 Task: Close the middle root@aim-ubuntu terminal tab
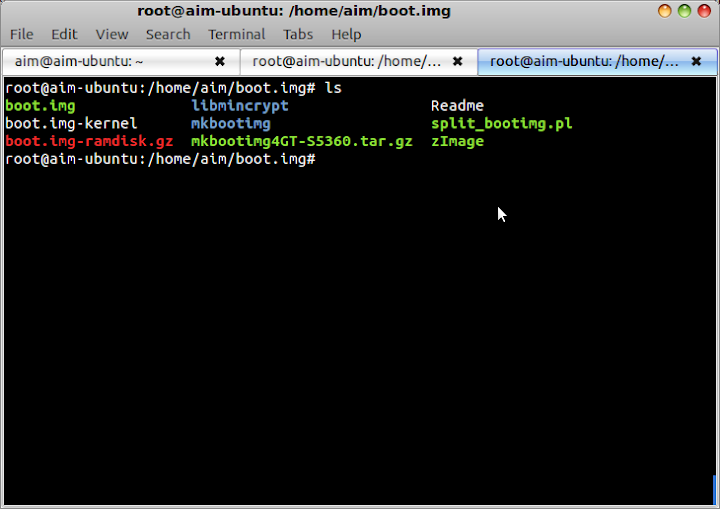[x=457, y=61]
